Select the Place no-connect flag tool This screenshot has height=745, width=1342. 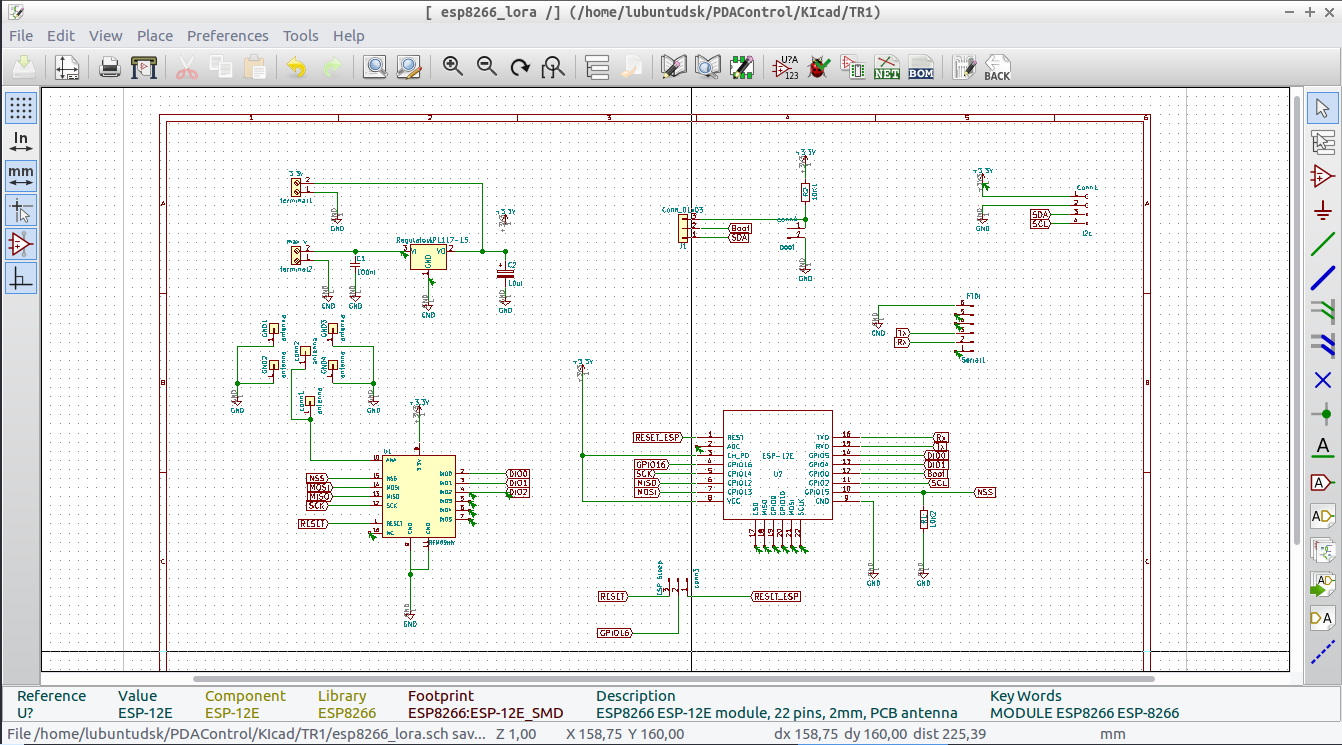pos(1323,380)
